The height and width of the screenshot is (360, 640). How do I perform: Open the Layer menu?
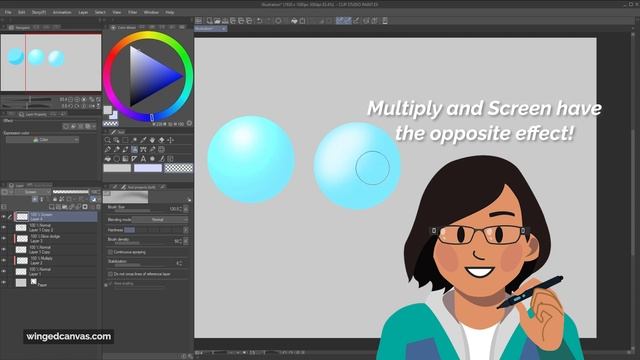click(x=83, y=12)
